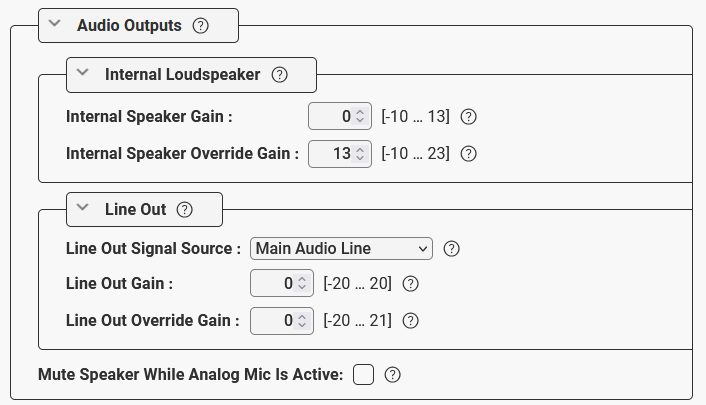Click the Internal Speaker Override Gain spinner arrows
The width and height of the screenshot is (706, 405).
click(361, 154)
